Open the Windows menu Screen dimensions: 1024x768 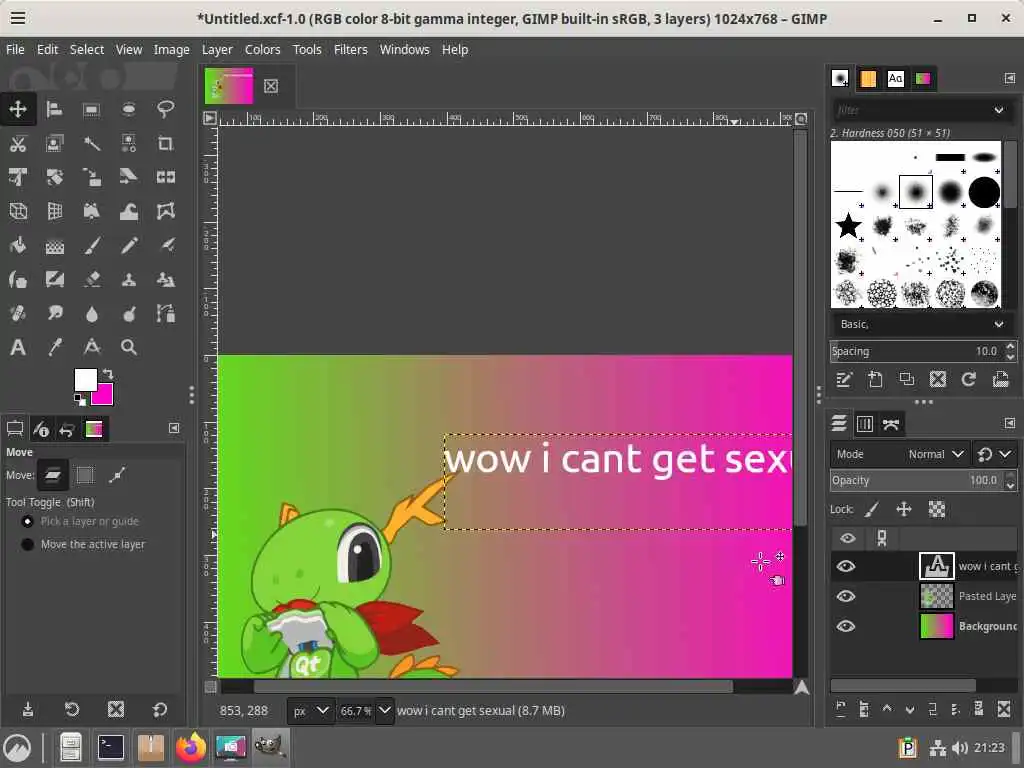point(404,50)
